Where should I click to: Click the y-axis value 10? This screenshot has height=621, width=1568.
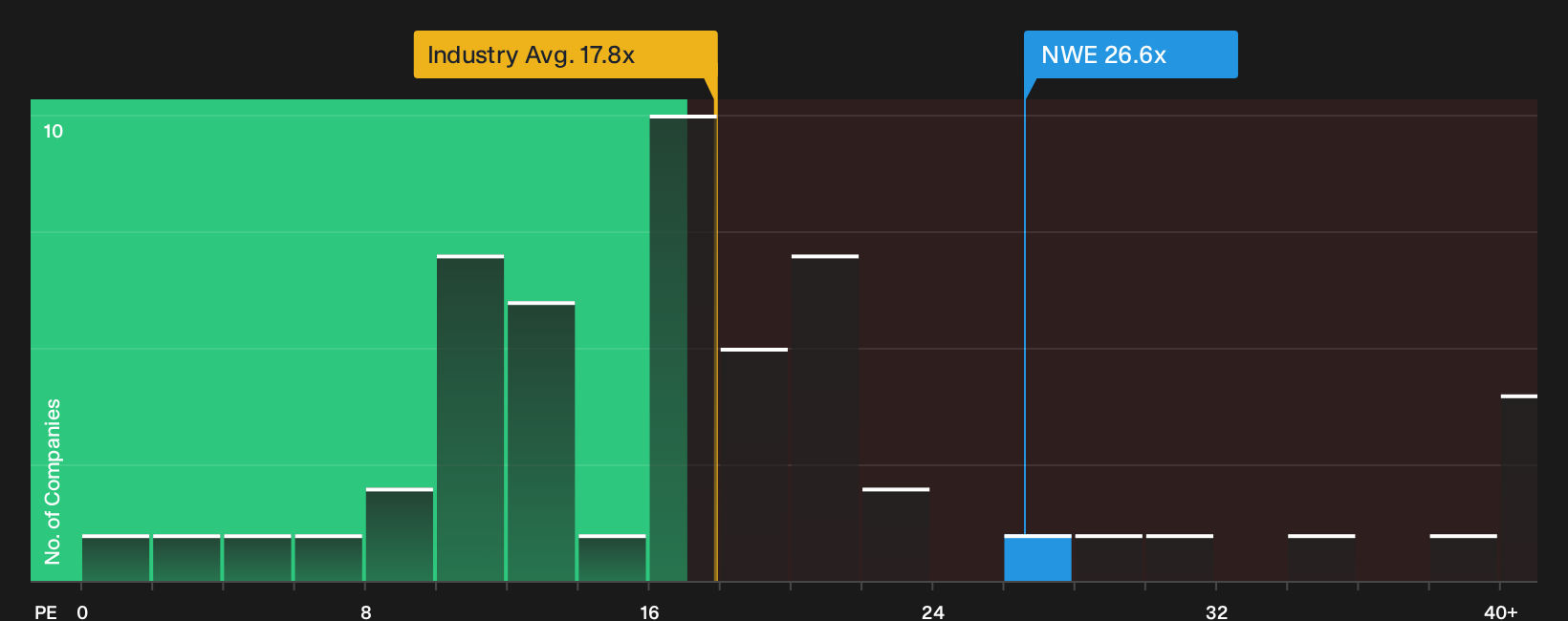coord(54,131)
